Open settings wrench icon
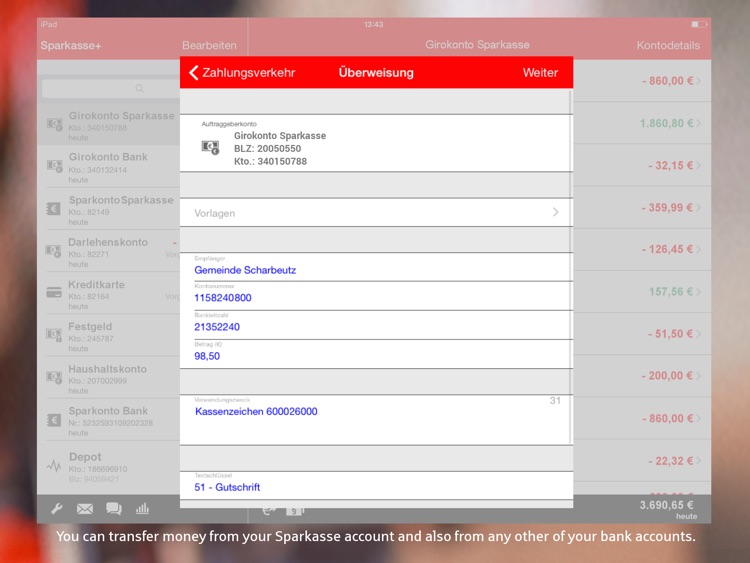 (57, 508)
